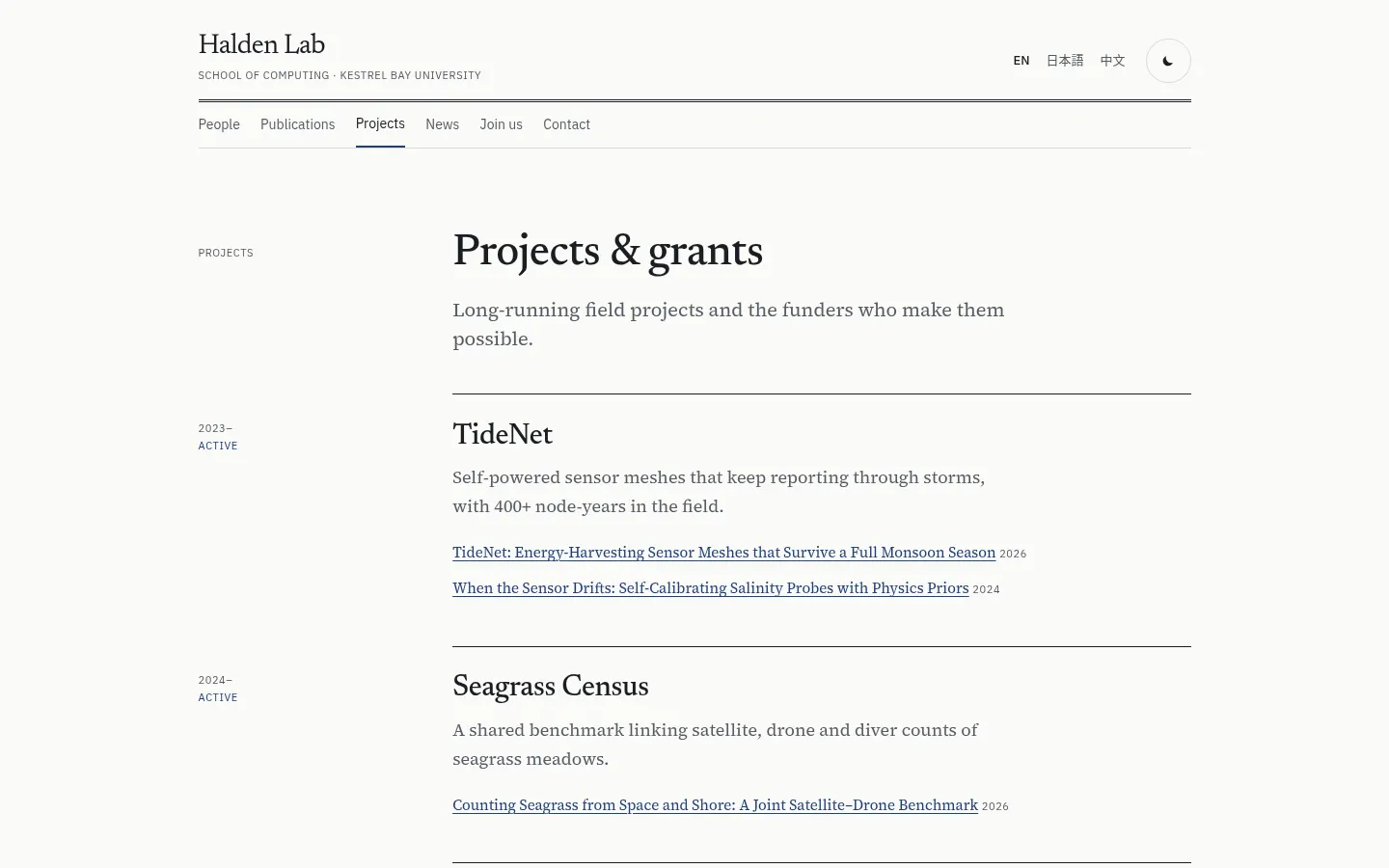
Task: Click the 2024– date label for Seagrass Census
Action: [215, 680]
